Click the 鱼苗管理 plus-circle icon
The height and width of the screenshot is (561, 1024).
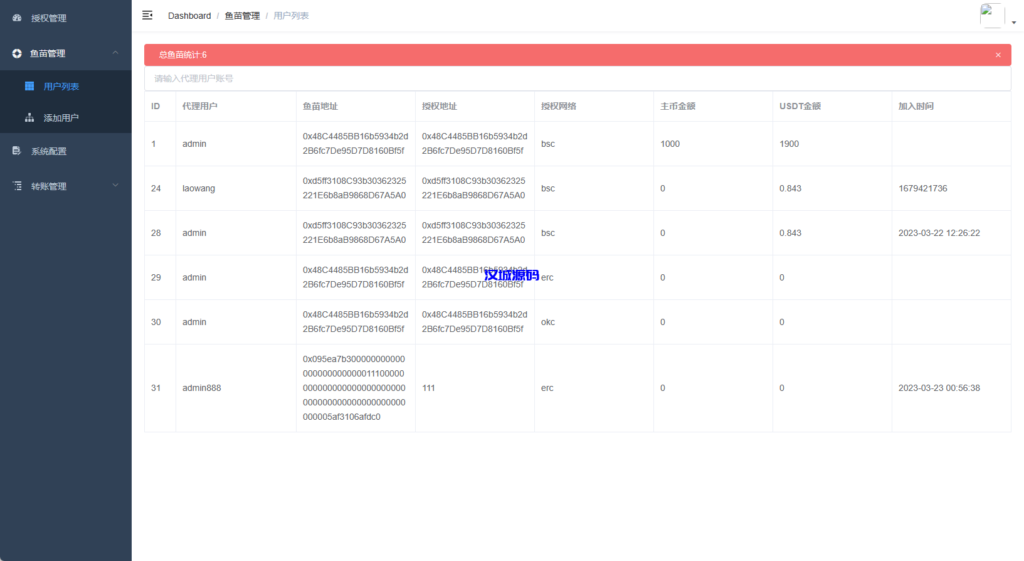point(17,54)
